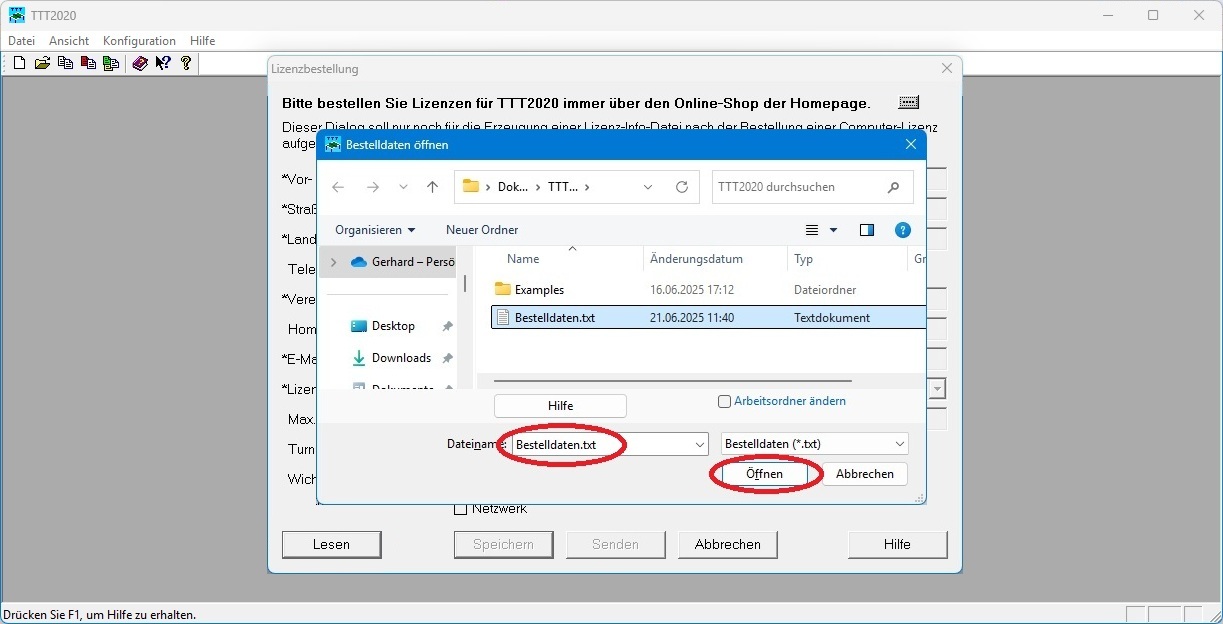Open the Organisieren dropdown
The width and height of the screenshot is (1223, 624).
(x=375, y=230)
